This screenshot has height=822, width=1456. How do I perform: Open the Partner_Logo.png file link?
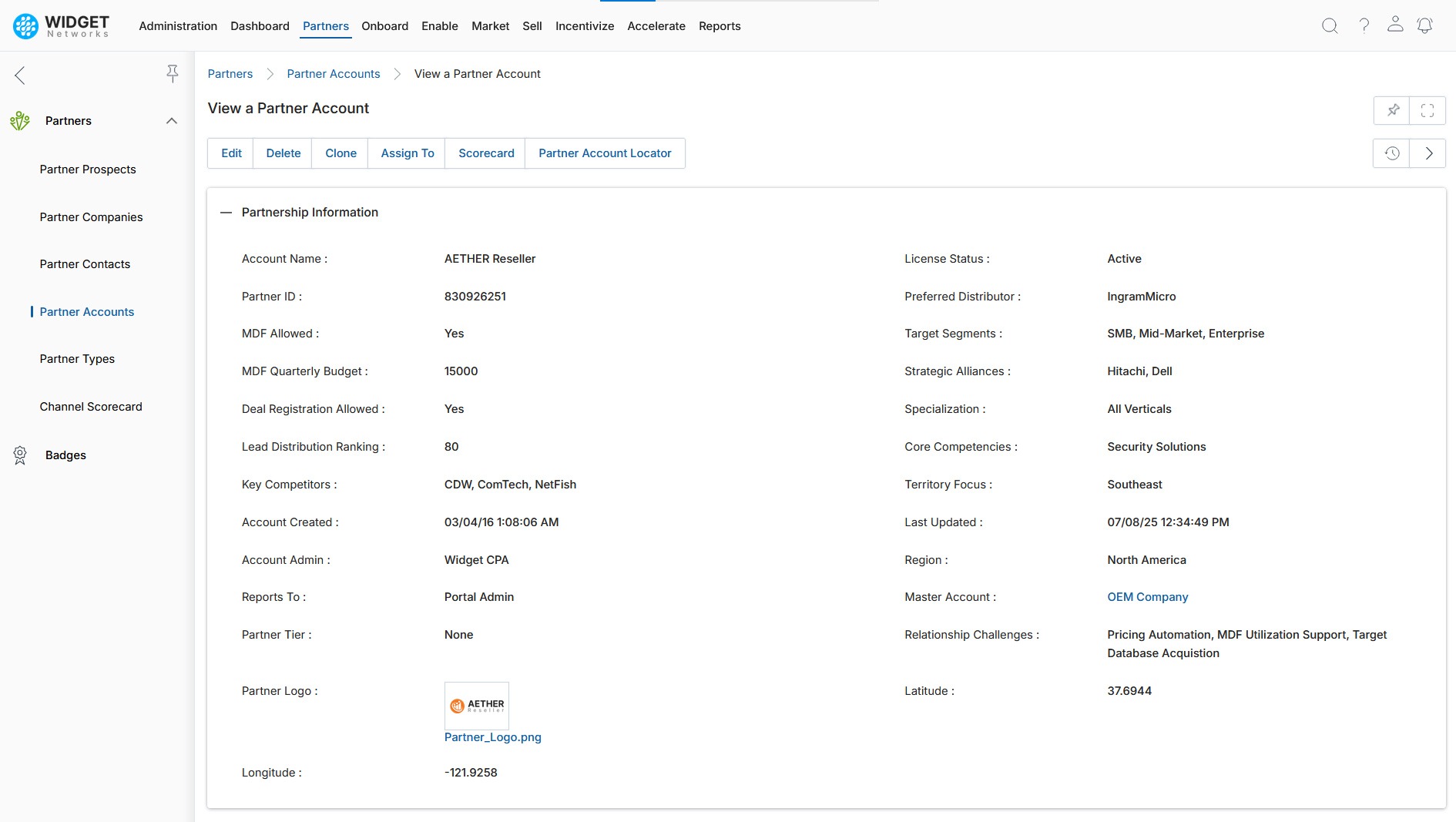493,737
